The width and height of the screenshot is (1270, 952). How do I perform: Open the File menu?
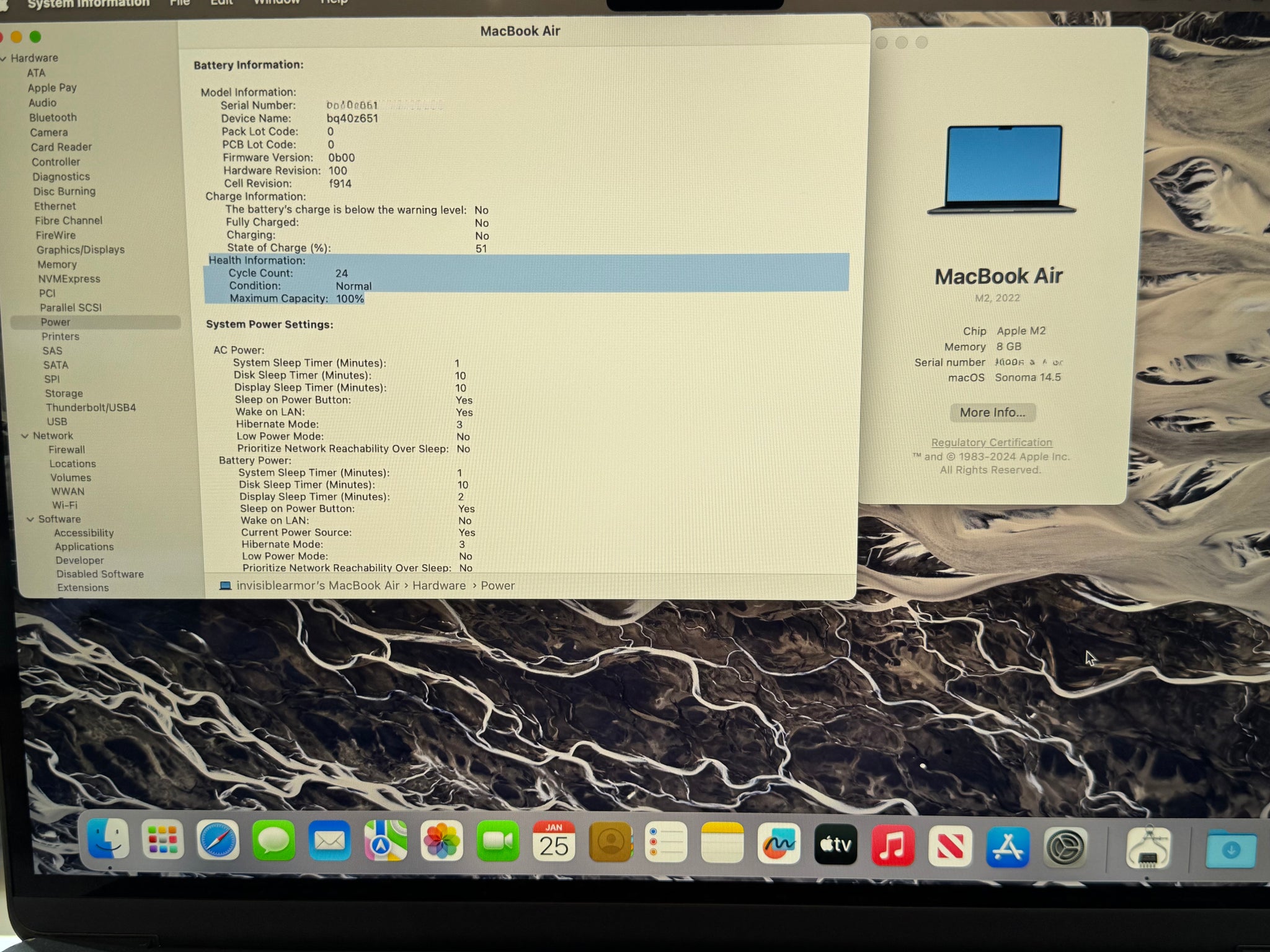tap(180, 3)
